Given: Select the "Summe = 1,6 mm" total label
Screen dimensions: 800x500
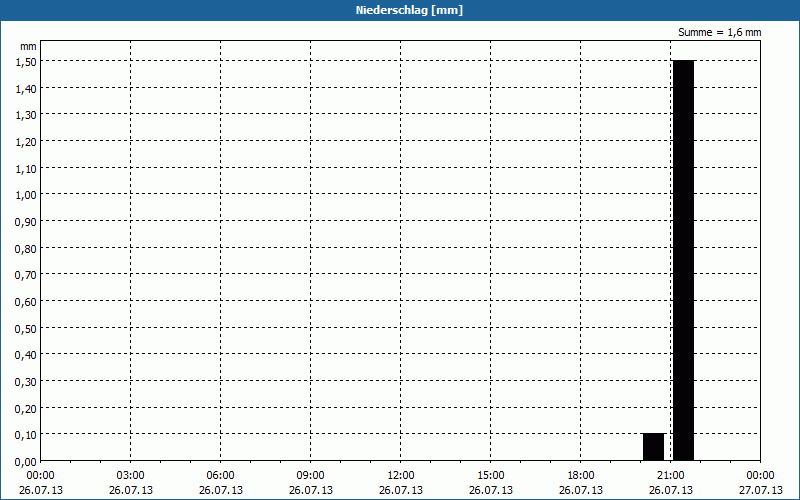Looking at the screenshot, I should (720, 32).
